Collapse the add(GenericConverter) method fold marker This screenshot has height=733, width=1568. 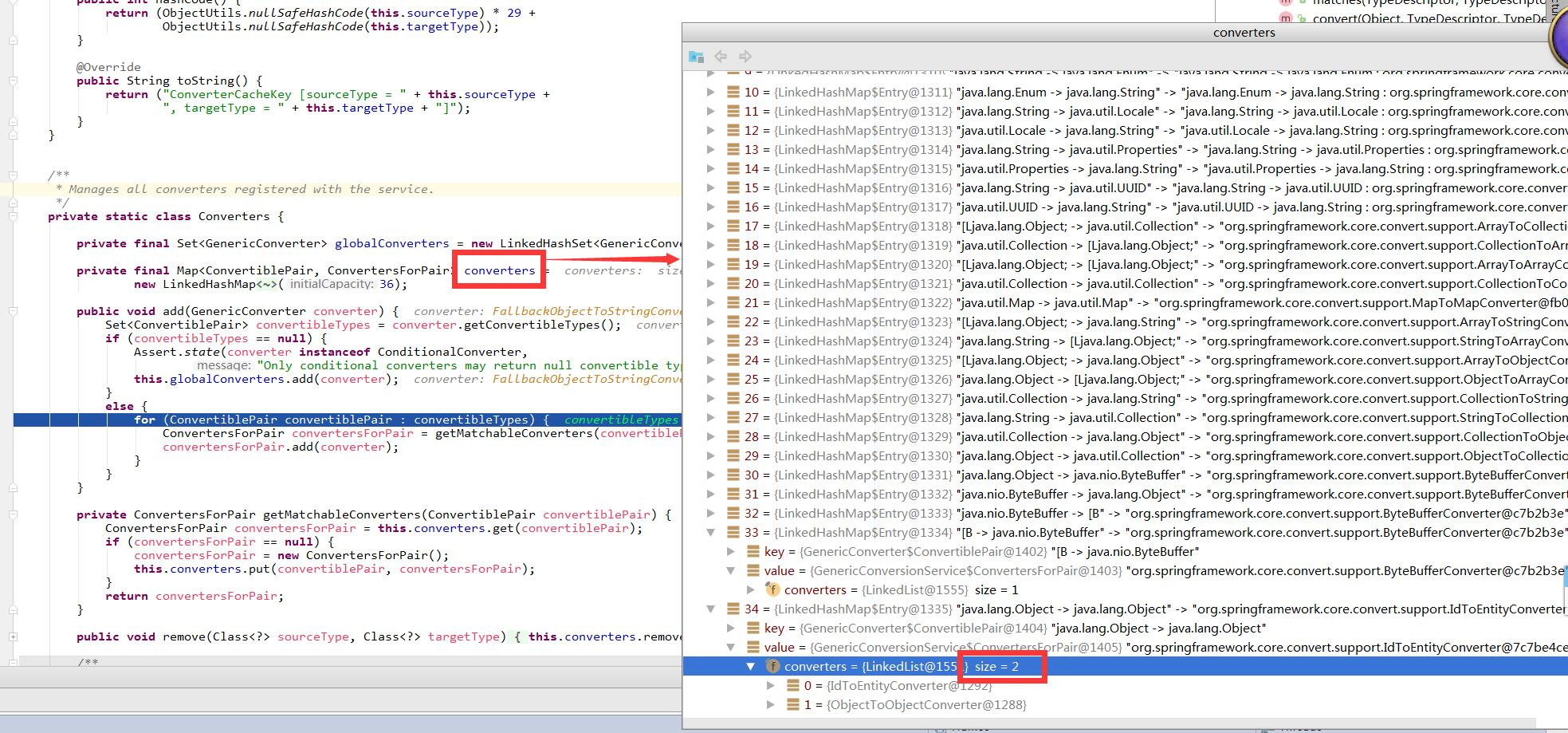13,311
